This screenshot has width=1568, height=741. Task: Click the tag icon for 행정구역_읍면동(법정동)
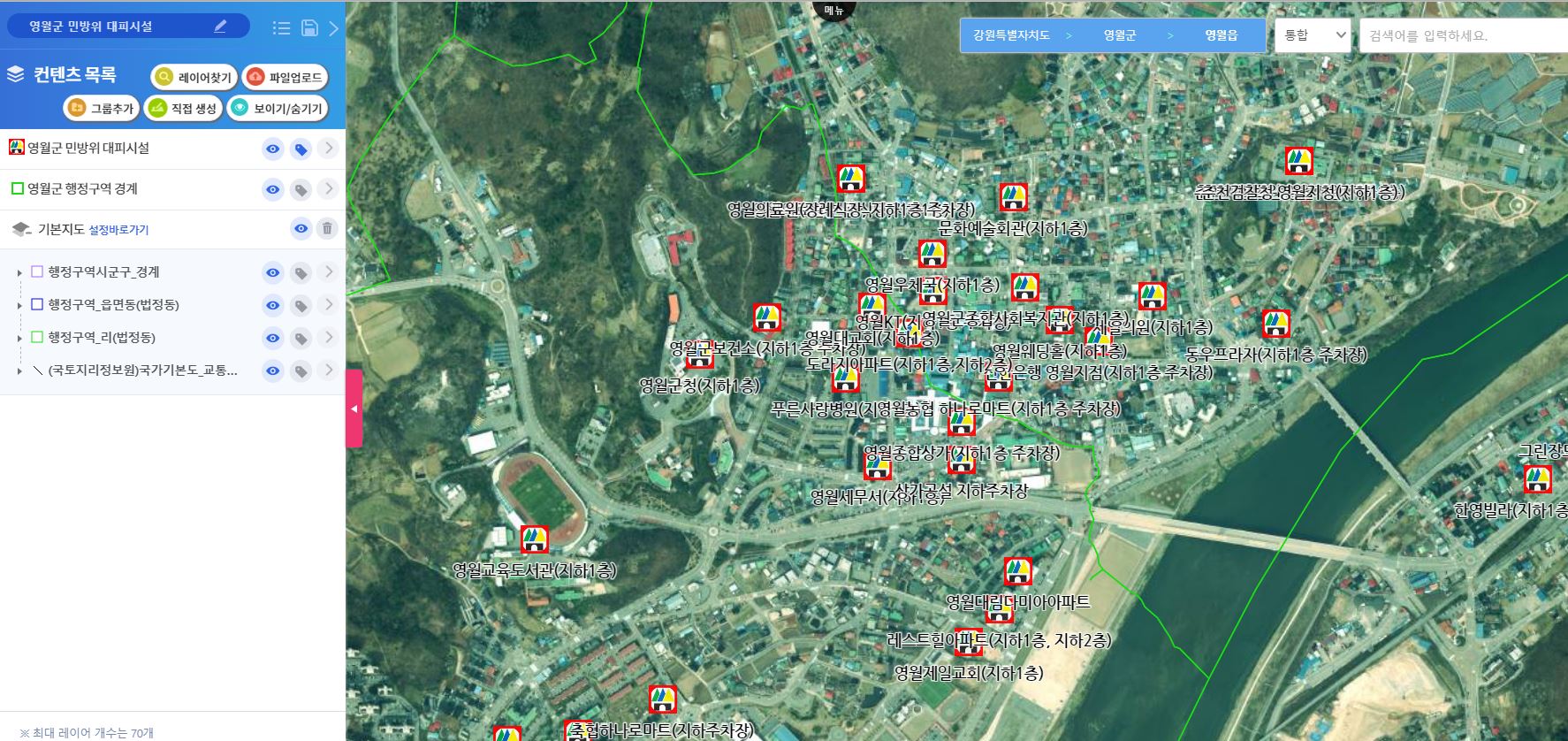(301, 306)
